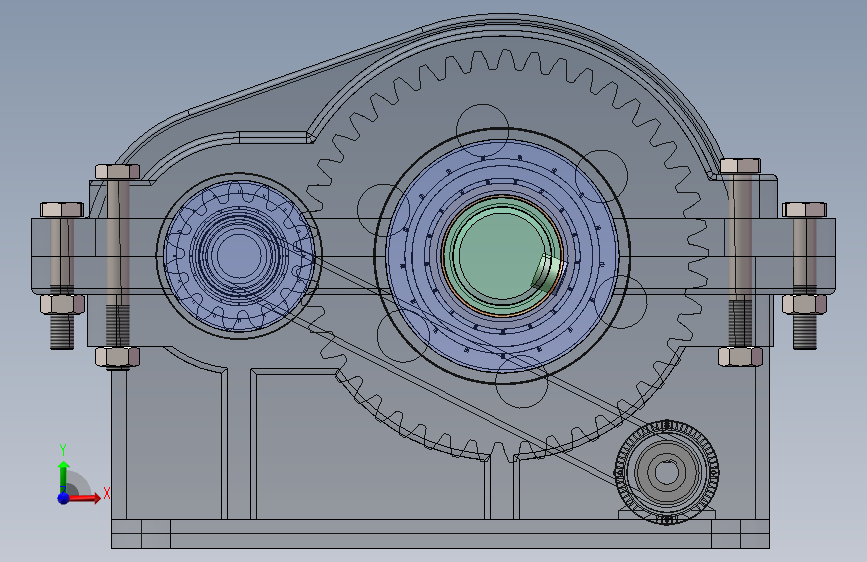Click the red X axis arrow of triad
This screenshot has width=867, height=562.
(x=85, y=498)
